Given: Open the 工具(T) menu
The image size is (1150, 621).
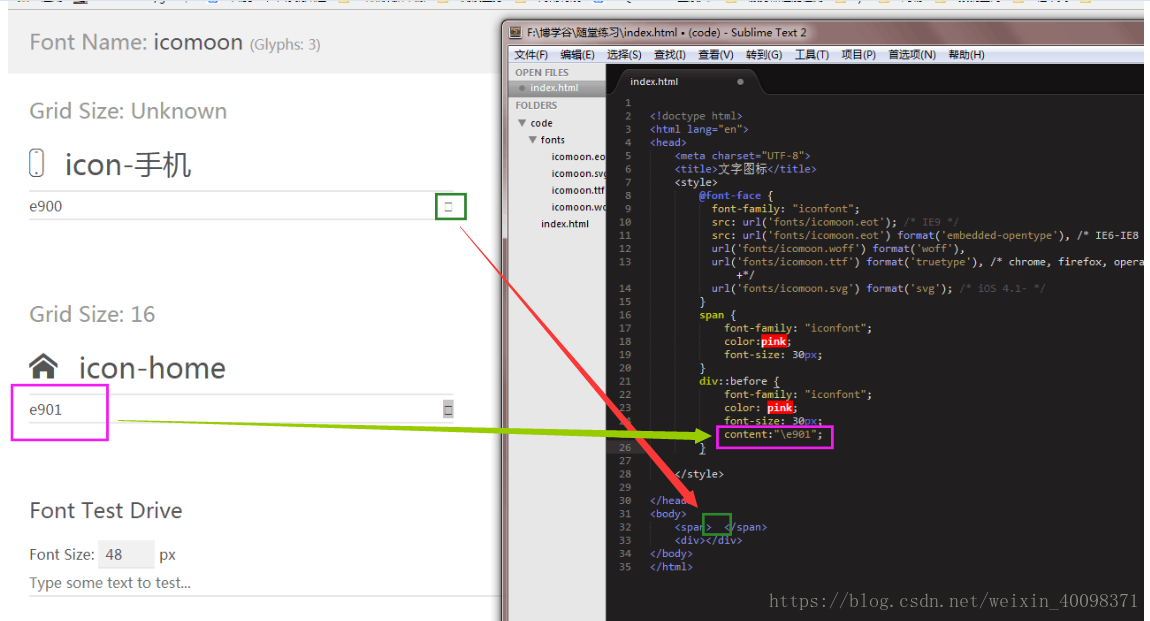Looking at the screenshot, I should click(x=811, y=55).
